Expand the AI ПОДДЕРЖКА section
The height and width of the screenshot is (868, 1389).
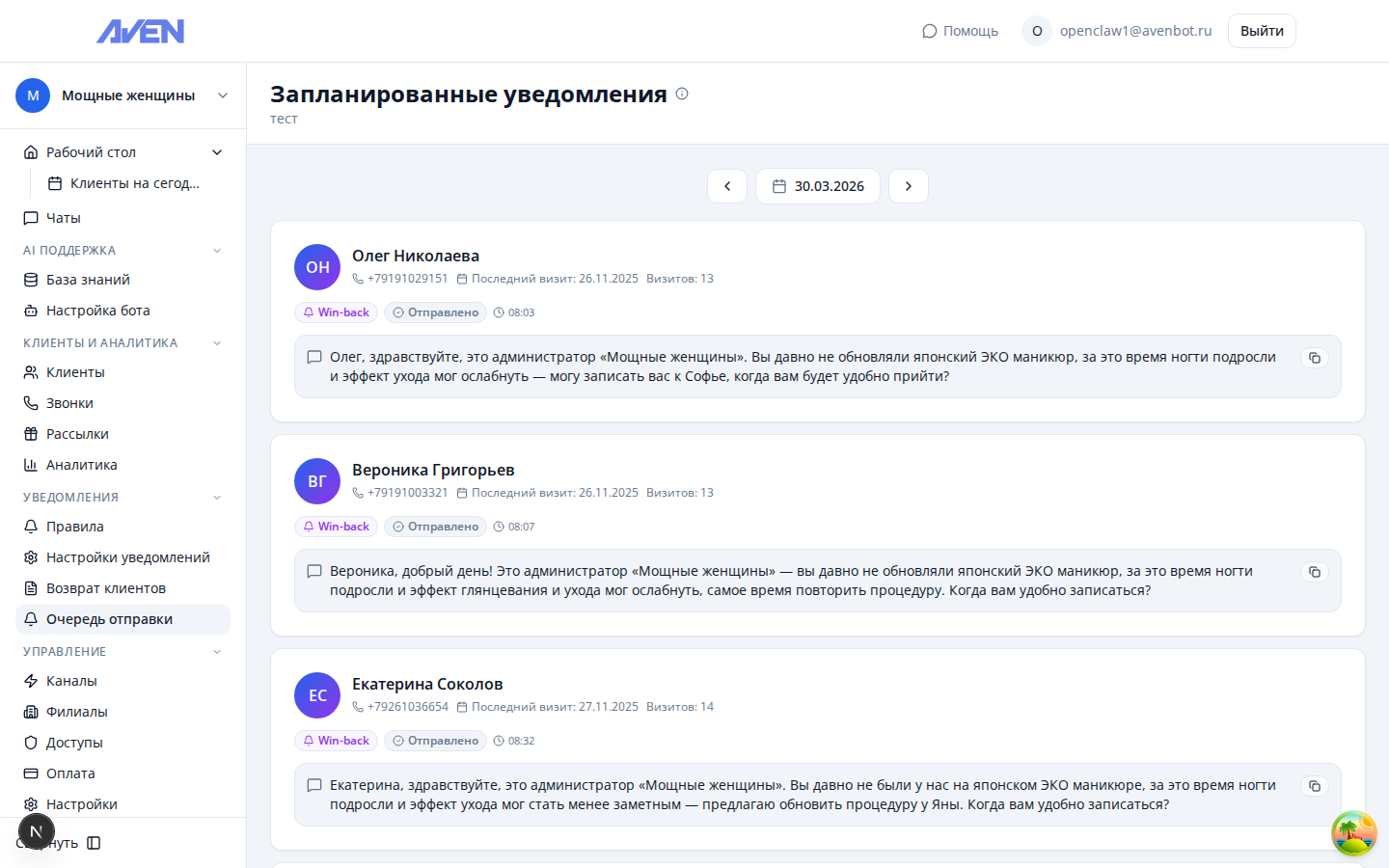[216, 250]
